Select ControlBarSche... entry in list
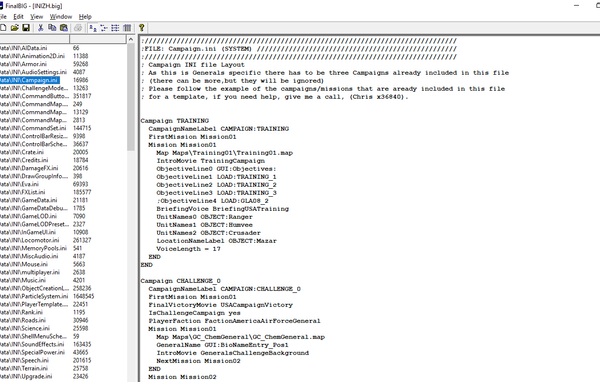Viewport: 600px width, 382px height. (34, 144)
